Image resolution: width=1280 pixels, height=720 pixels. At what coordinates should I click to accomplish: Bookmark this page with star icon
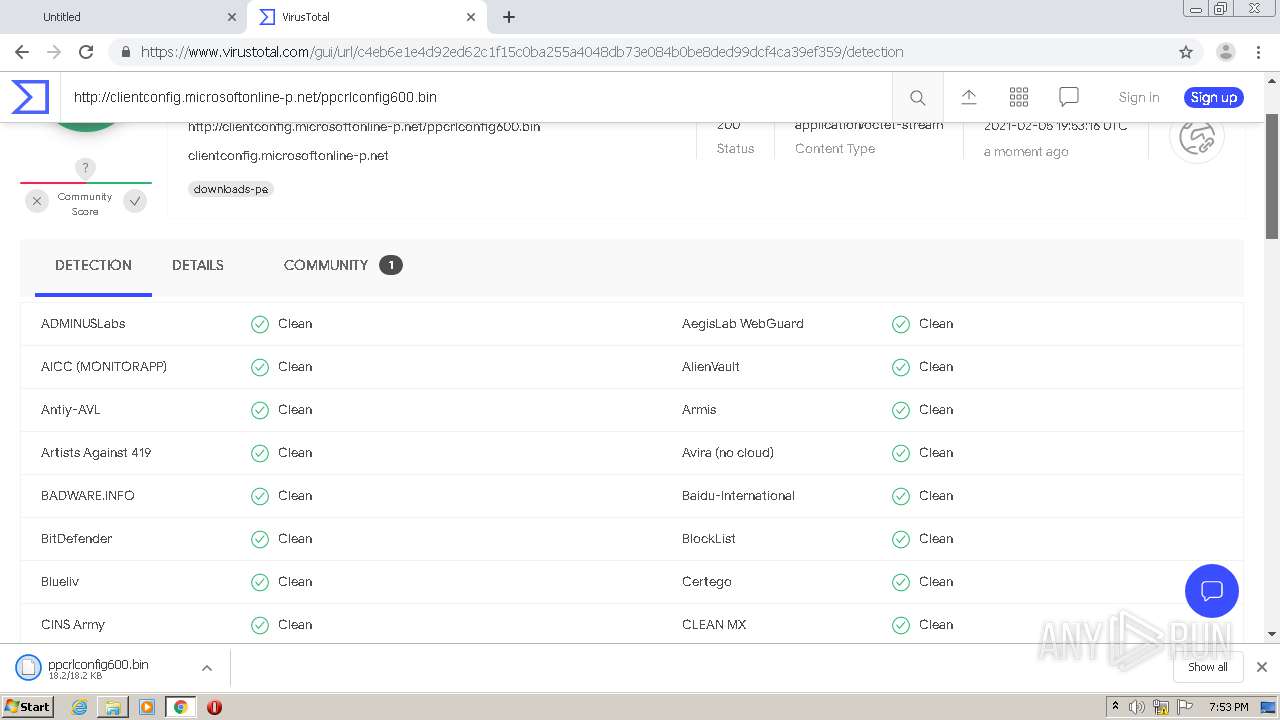point(1186,52)
